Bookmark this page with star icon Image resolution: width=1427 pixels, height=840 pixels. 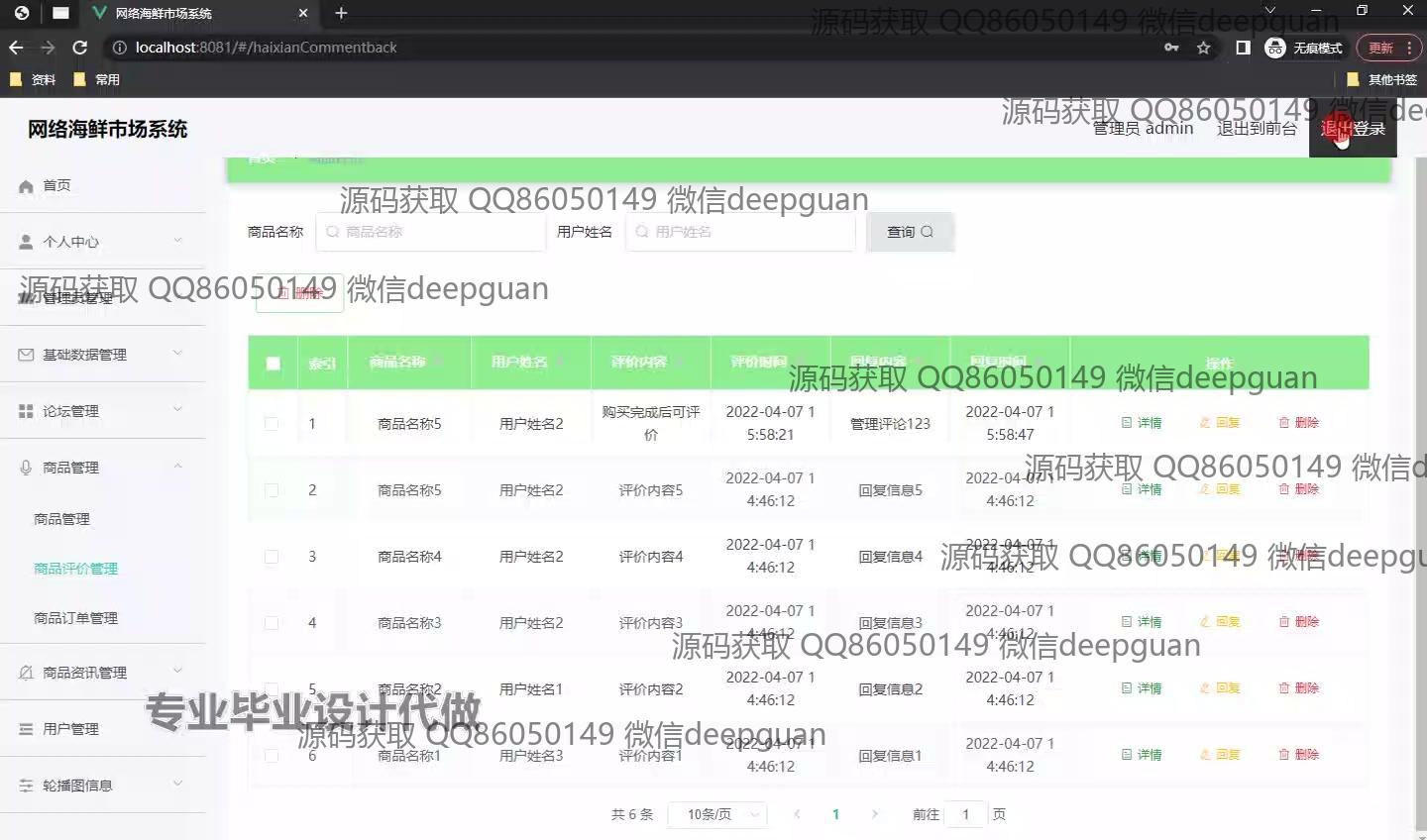click(x=1204, y=48)
